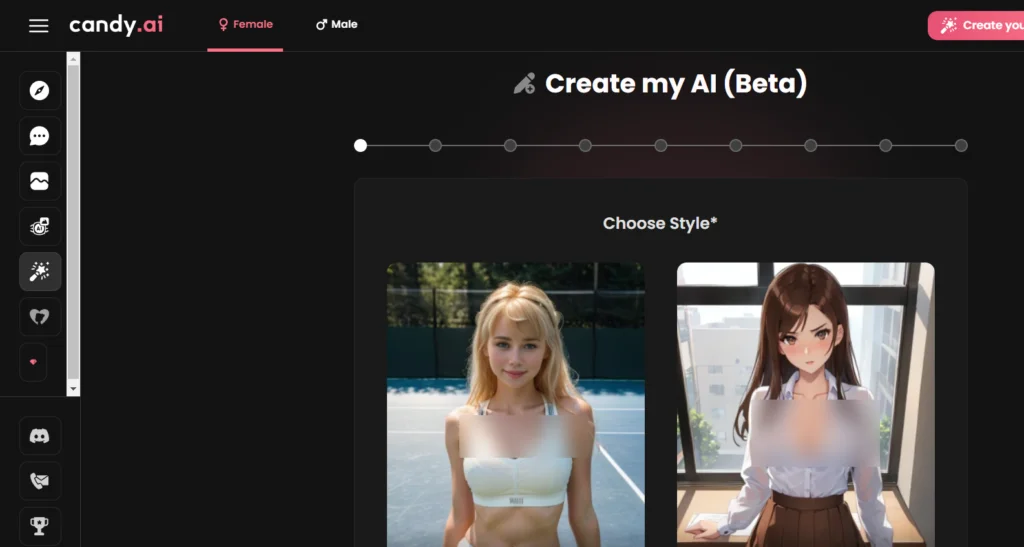Screen dimensions: 1024x547
Task: Open the Gallery picture icon
Action: (40, 181)
